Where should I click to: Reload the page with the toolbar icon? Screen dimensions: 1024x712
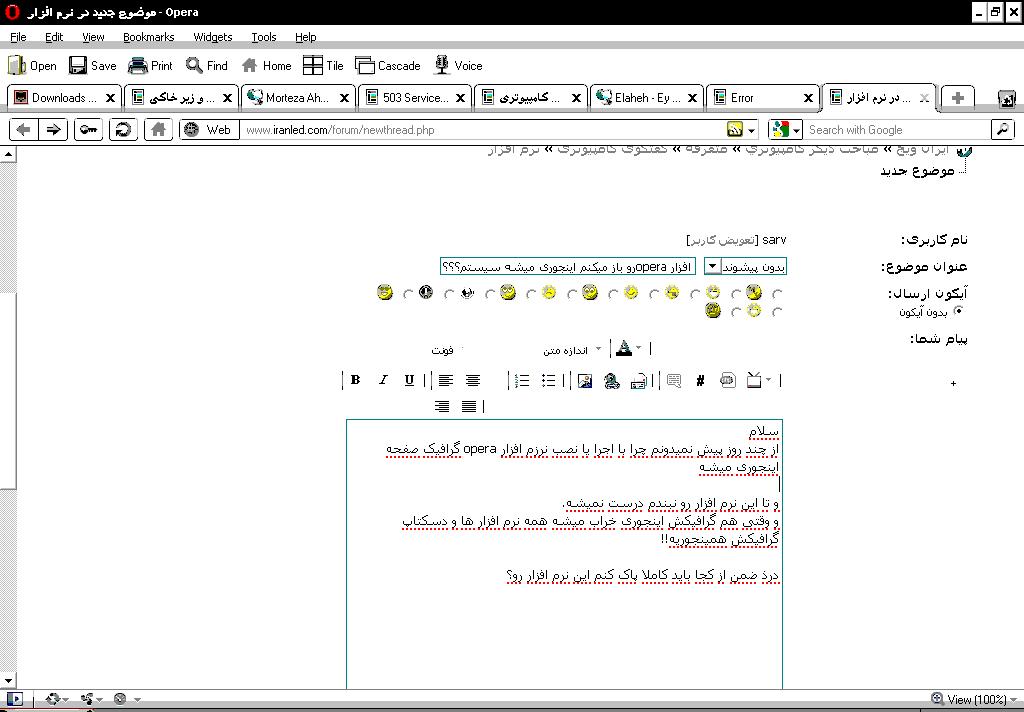click(123, 129)
